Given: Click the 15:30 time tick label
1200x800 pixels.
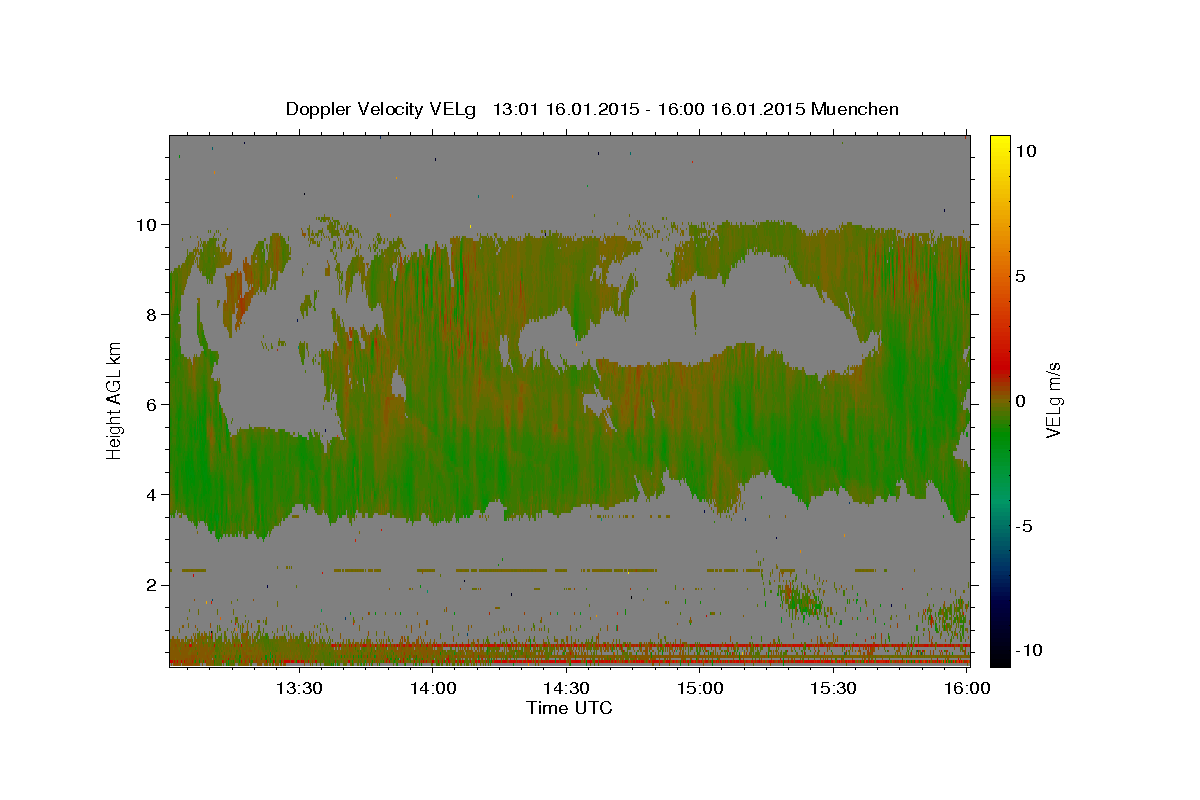Looking at the screenshot, I should (x=833, y=688).
